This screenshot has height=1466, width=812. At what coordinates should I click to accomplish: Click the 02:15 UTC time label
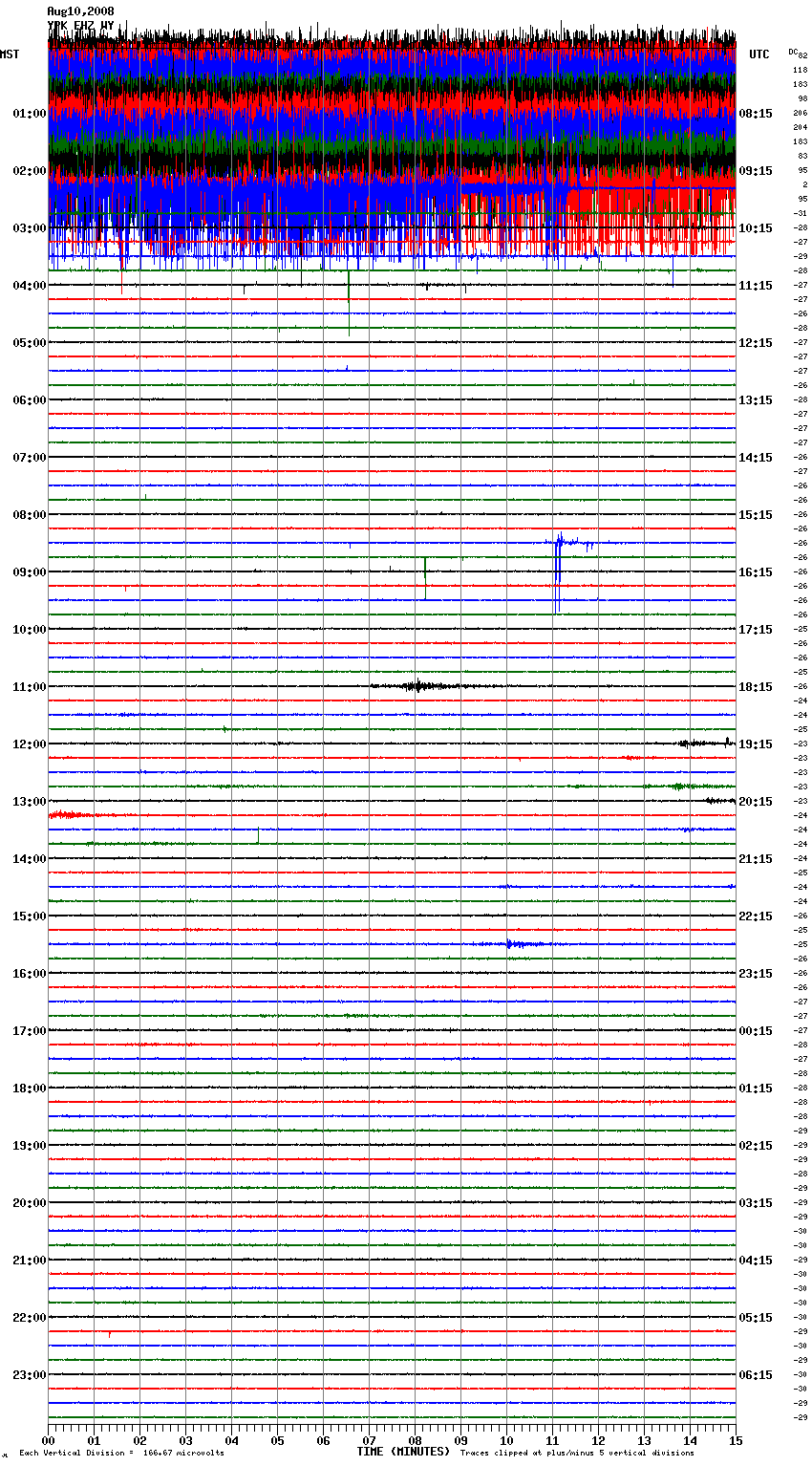coord(756,1146)
